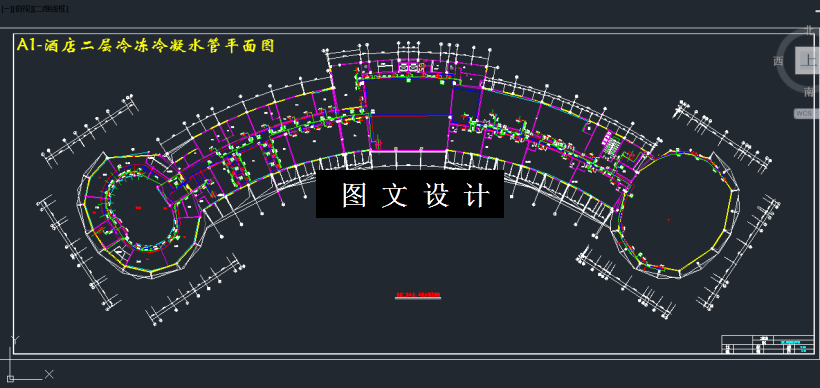This screenshot has width=820, height=388.
Task: Click 南 on the ViewCube compass
Action: [809, 93]
